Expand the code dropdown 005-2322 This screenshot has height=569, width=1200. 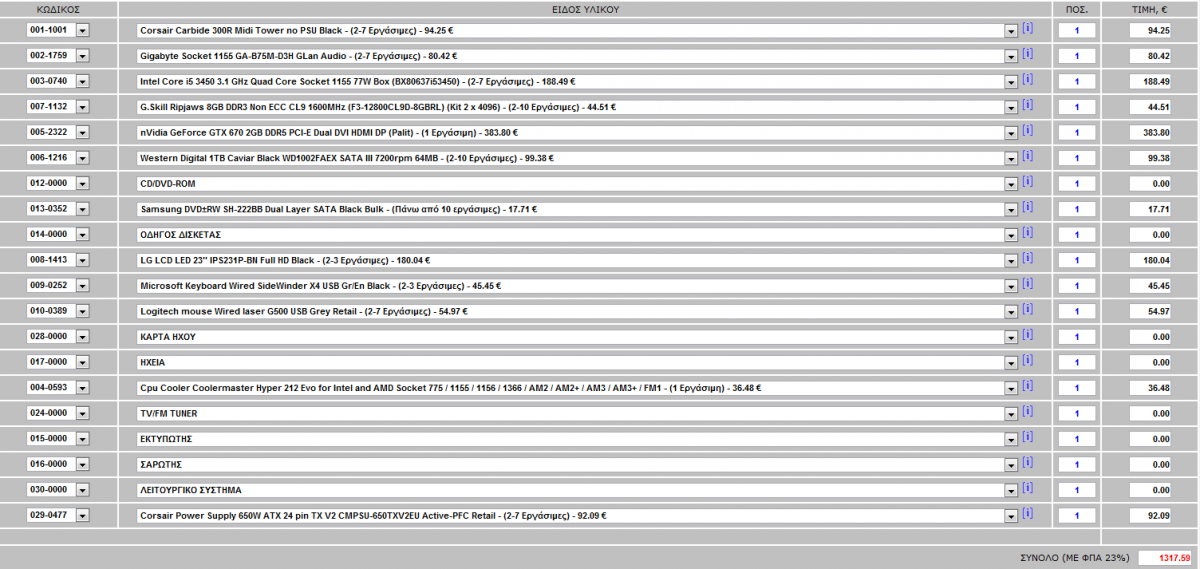(82, 132)
